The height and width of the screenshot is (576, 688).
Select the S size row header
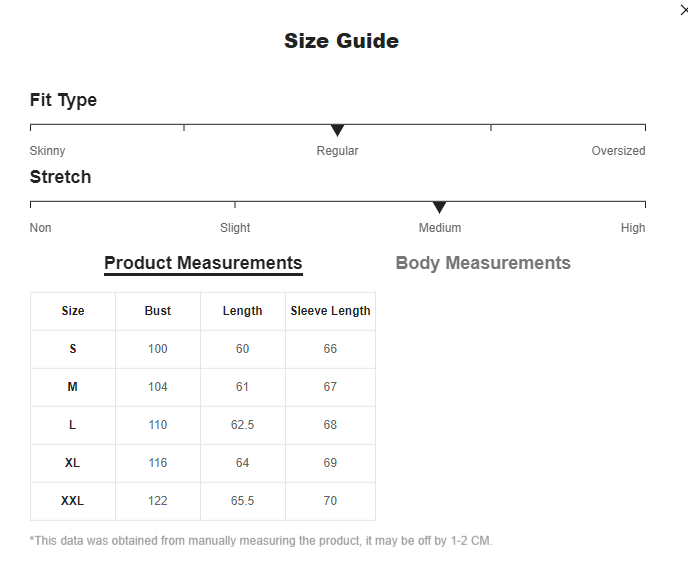pyautogui.click(x=73, y=349)
